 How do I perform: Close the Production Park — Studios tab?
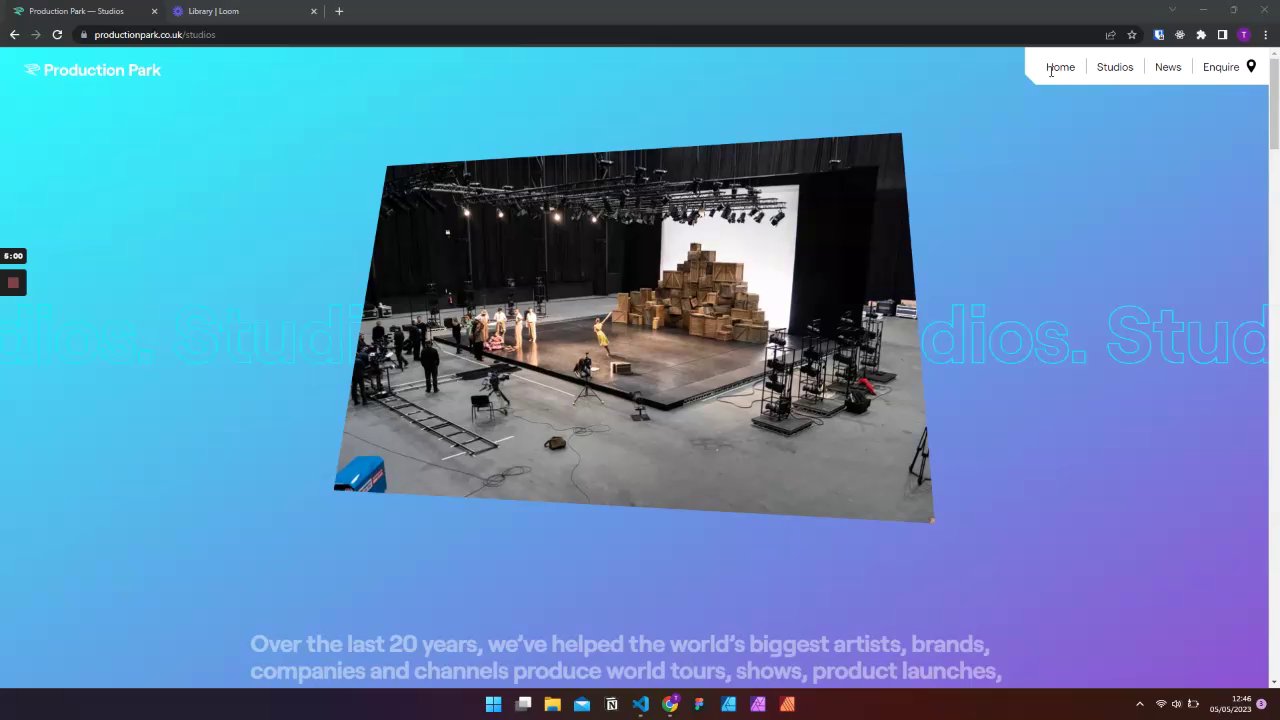pos(154,11)
